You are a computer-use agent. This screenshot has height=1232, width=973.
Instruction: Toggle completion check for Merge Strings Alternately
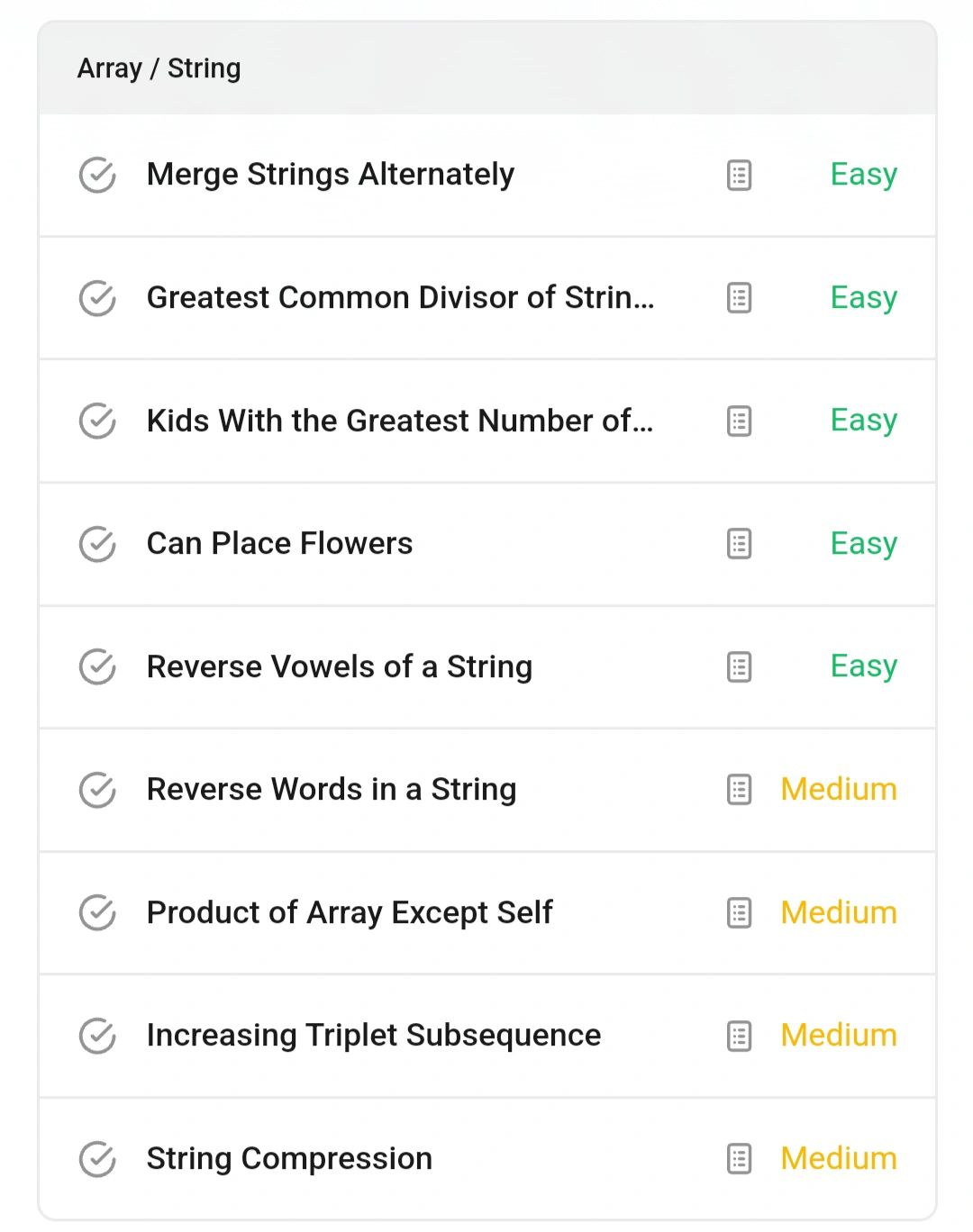[97, 175]
